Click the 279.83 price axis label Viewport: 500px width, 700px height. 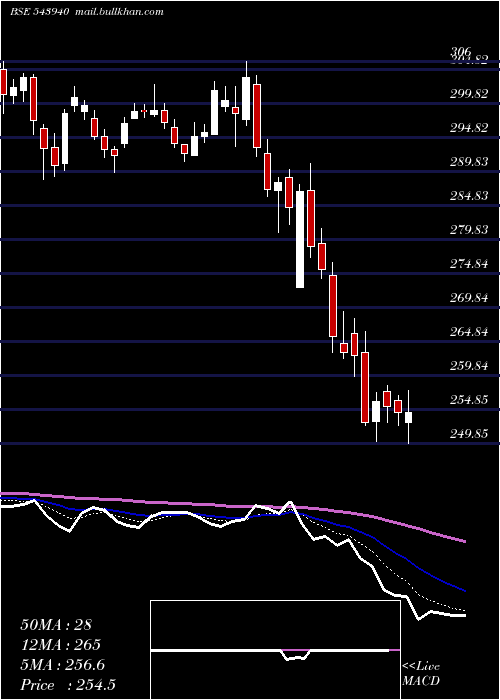pos(469,229)
